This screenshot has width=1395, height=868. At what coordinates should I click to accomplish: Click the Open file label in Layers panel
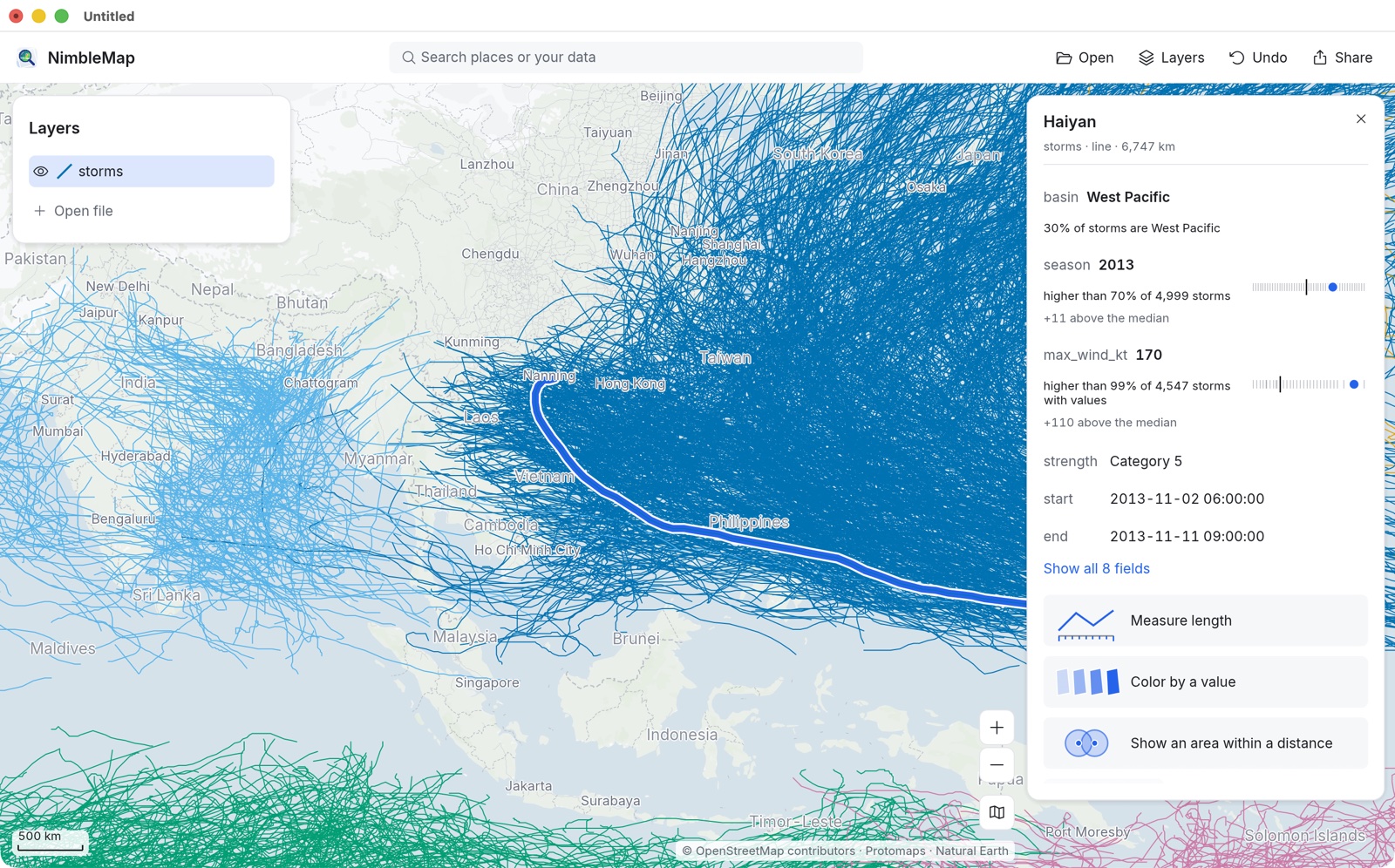84,211
